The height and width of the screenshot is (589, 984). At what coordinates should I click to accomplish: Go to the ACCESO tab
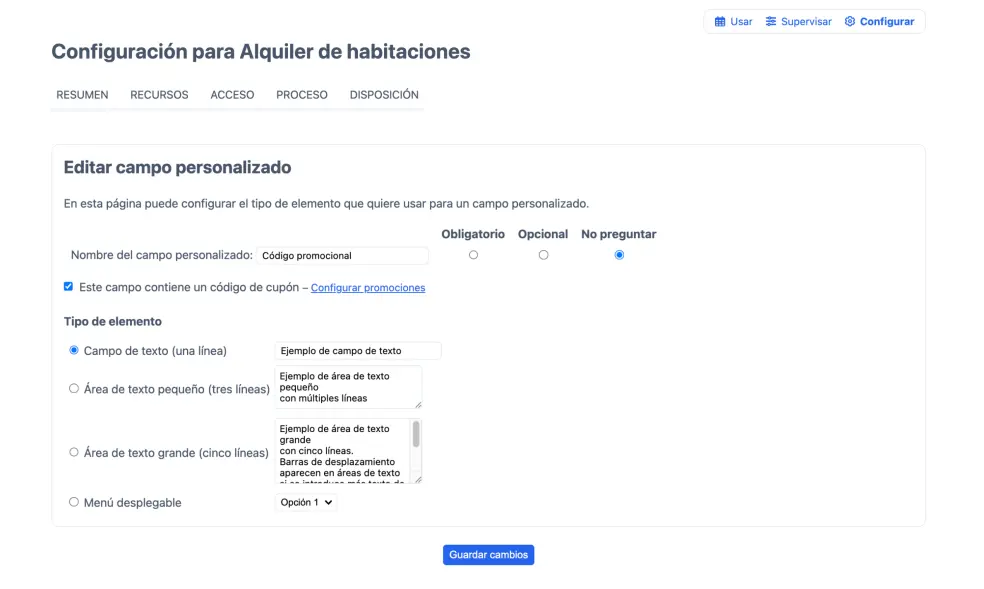[x=232, y=95]
